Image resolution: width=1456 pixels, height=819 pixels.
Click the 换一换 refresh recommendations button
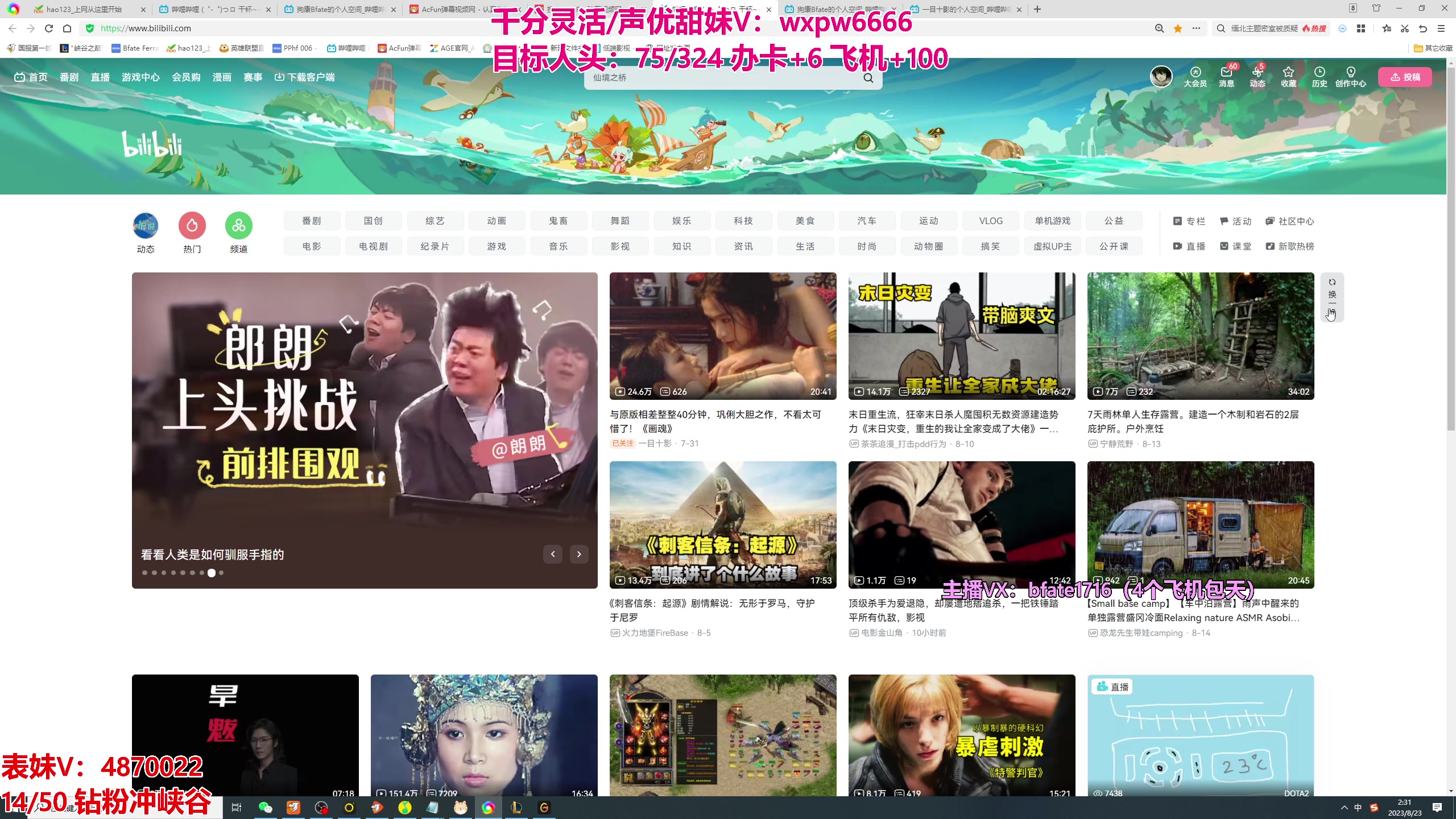pyautogui.click(x=1332, y=297)
